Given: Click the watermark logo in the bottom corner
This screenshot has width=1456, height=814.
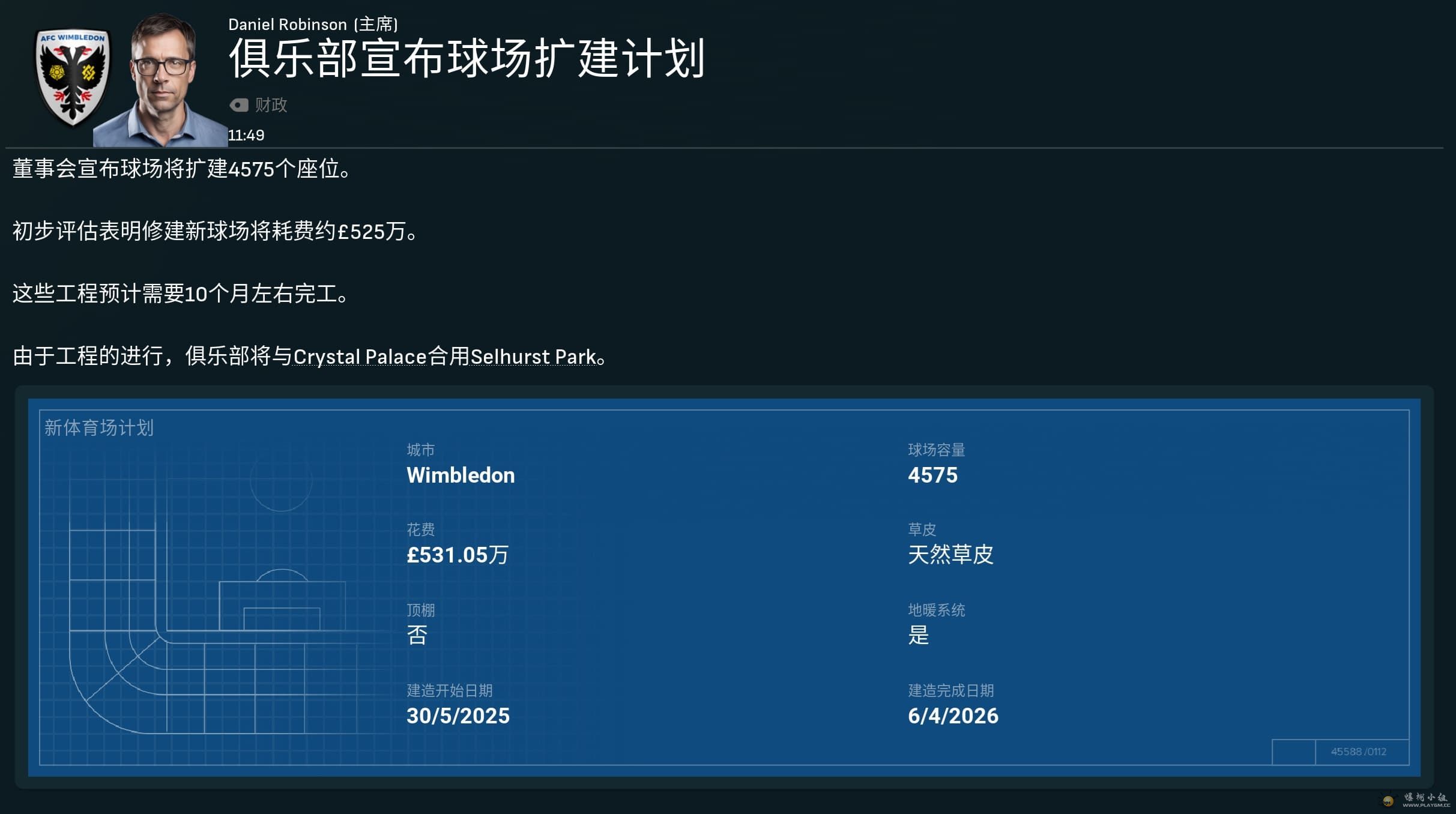Looking at the screenshot, I should point(1418,800).
